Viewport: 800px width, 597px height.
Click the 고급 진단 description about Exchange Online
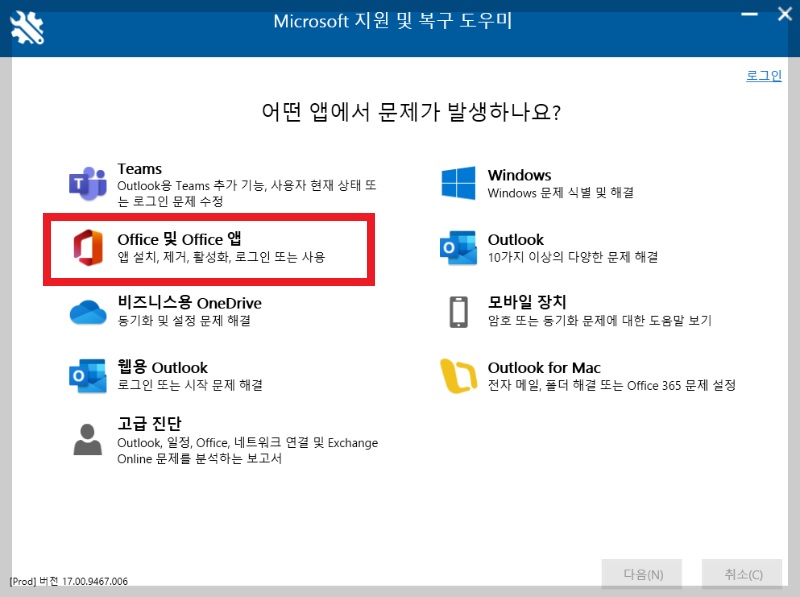[247, 451]
